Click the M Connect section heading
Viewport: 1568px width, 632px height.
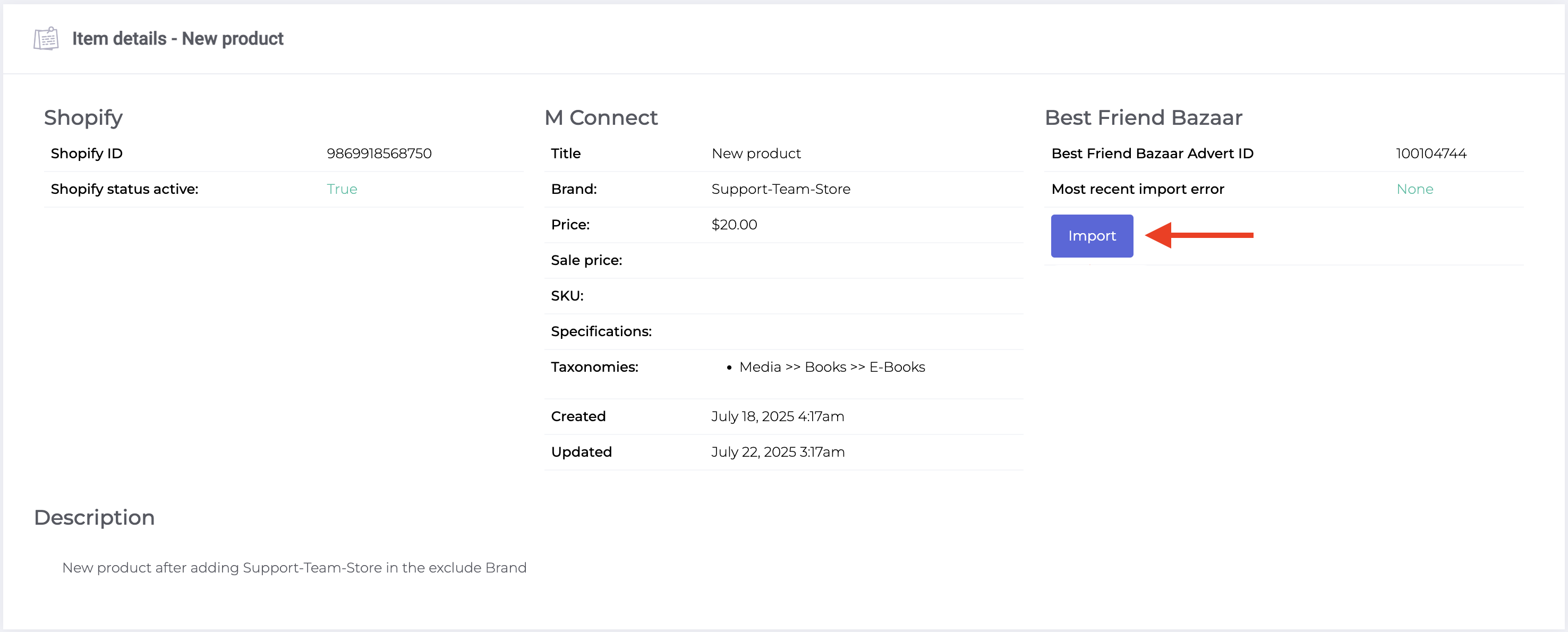601,117
